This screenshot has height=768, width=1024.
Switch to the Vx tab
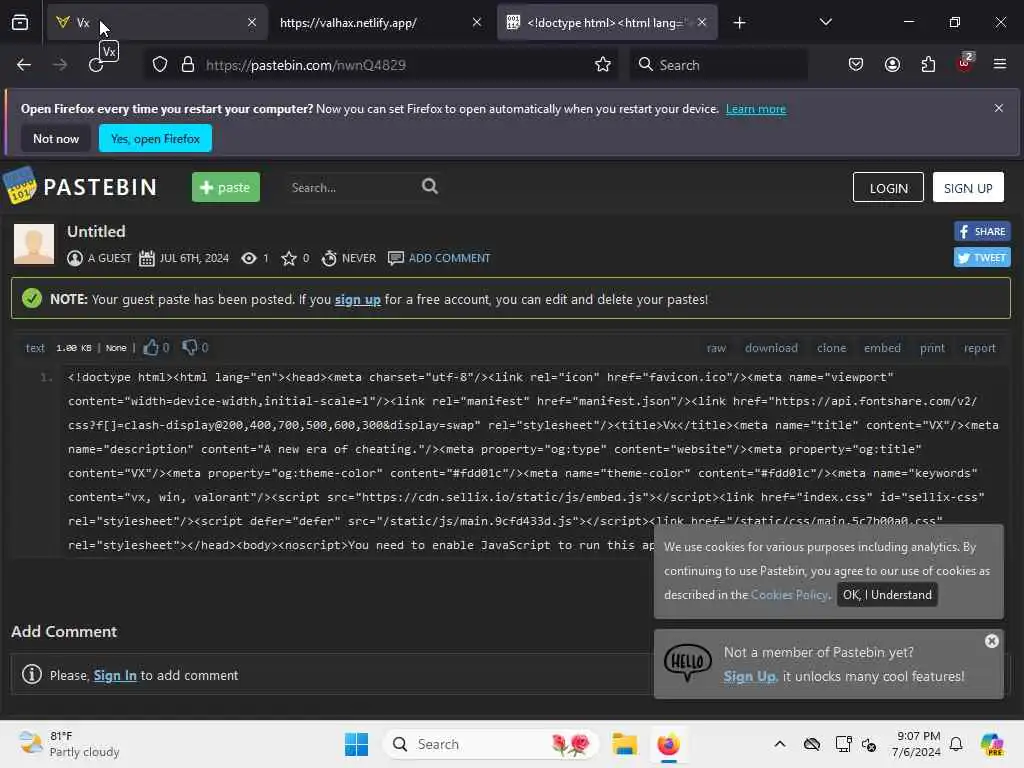coord(157,23)
